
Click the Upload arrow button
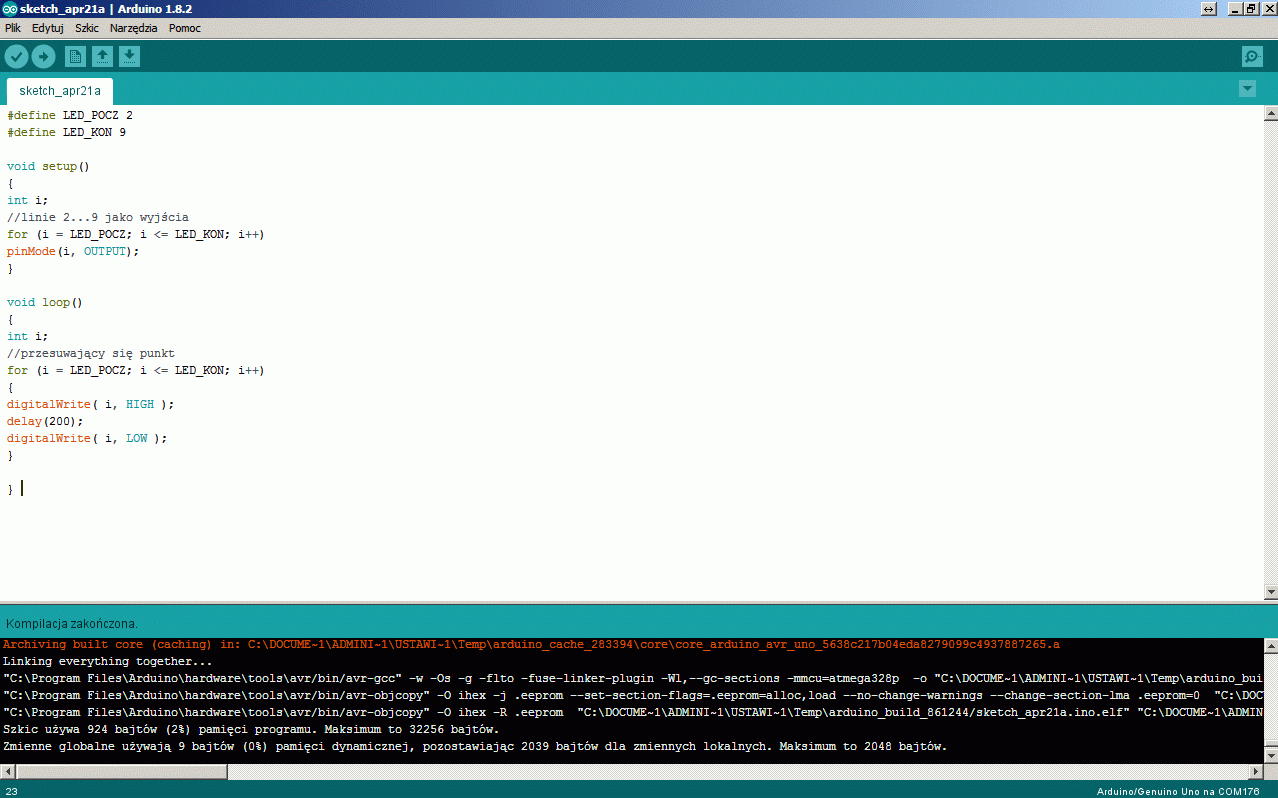(43, 57)
